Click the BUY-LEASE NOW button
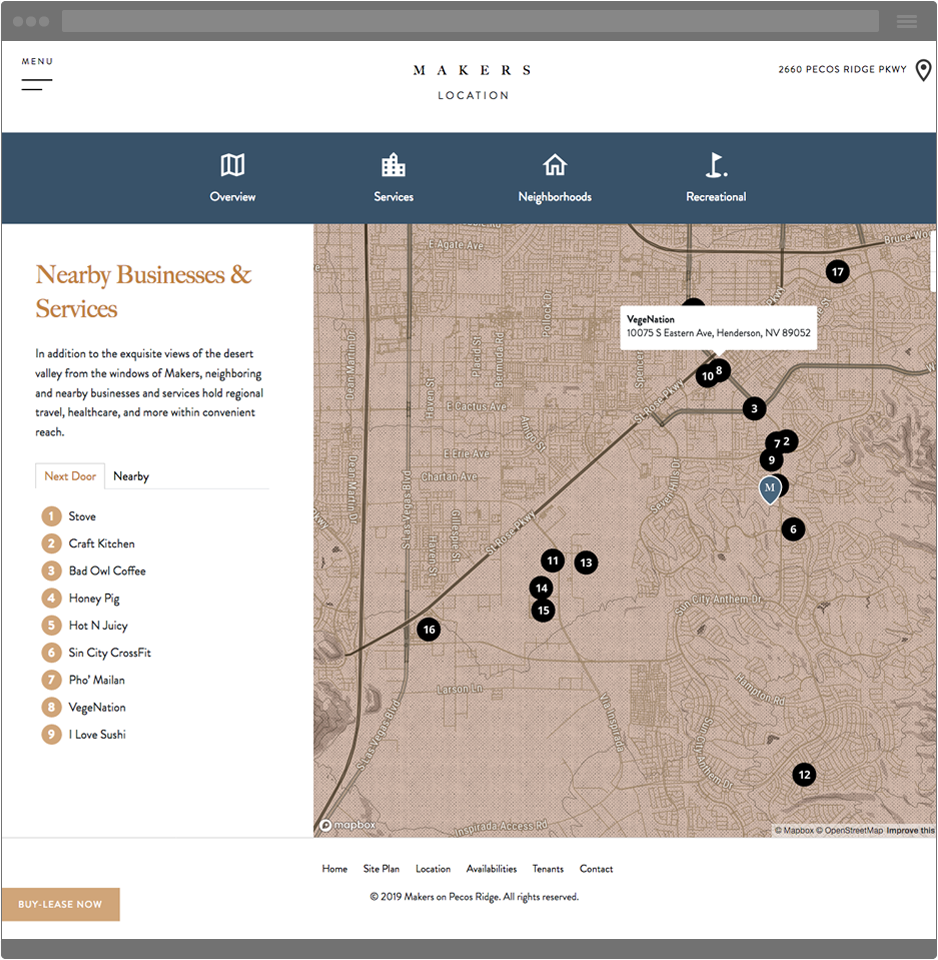Image resolution: width=938 pixels, height=960 pixels. [60, 904]
